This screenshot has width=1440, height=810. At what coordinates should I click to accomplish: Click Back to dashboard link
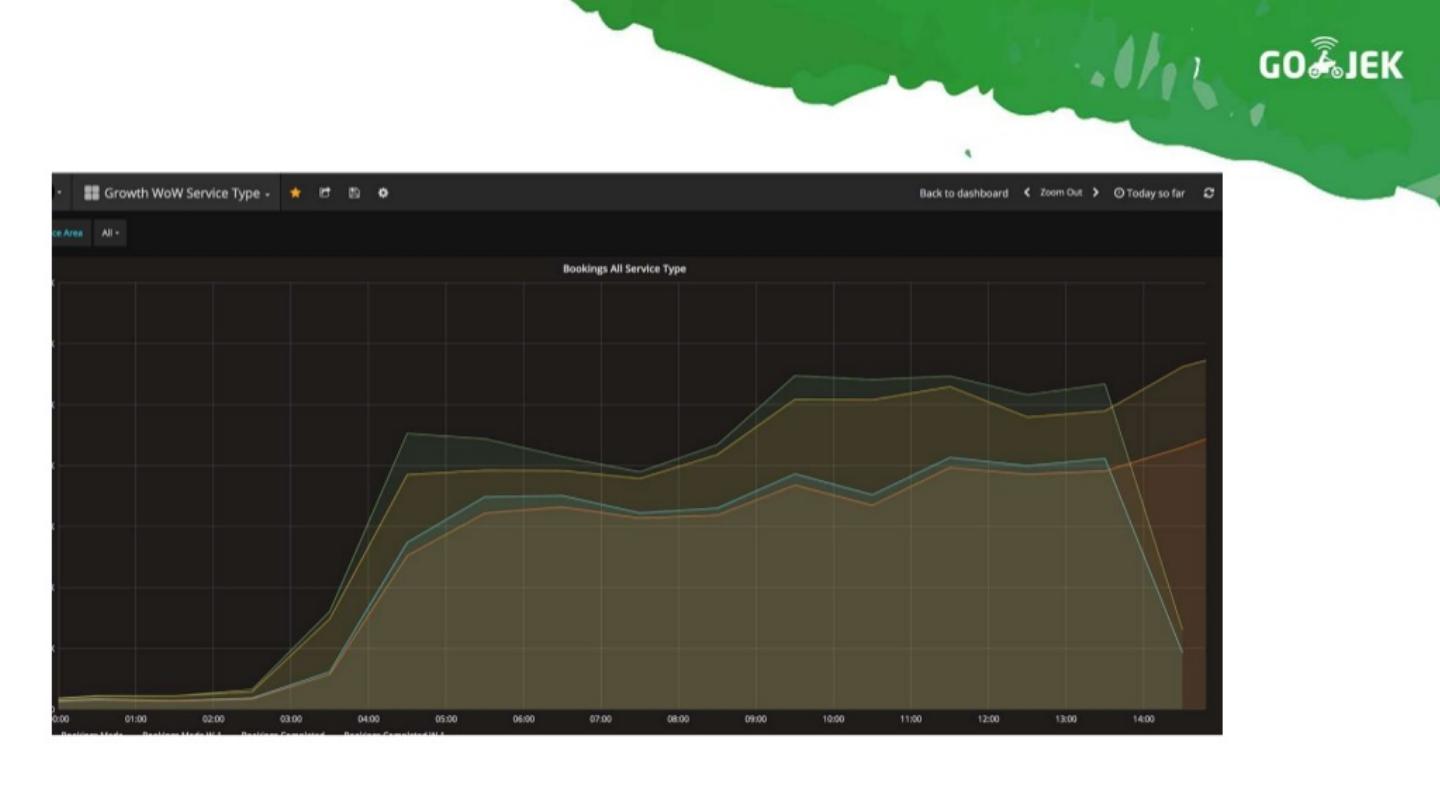963,193
